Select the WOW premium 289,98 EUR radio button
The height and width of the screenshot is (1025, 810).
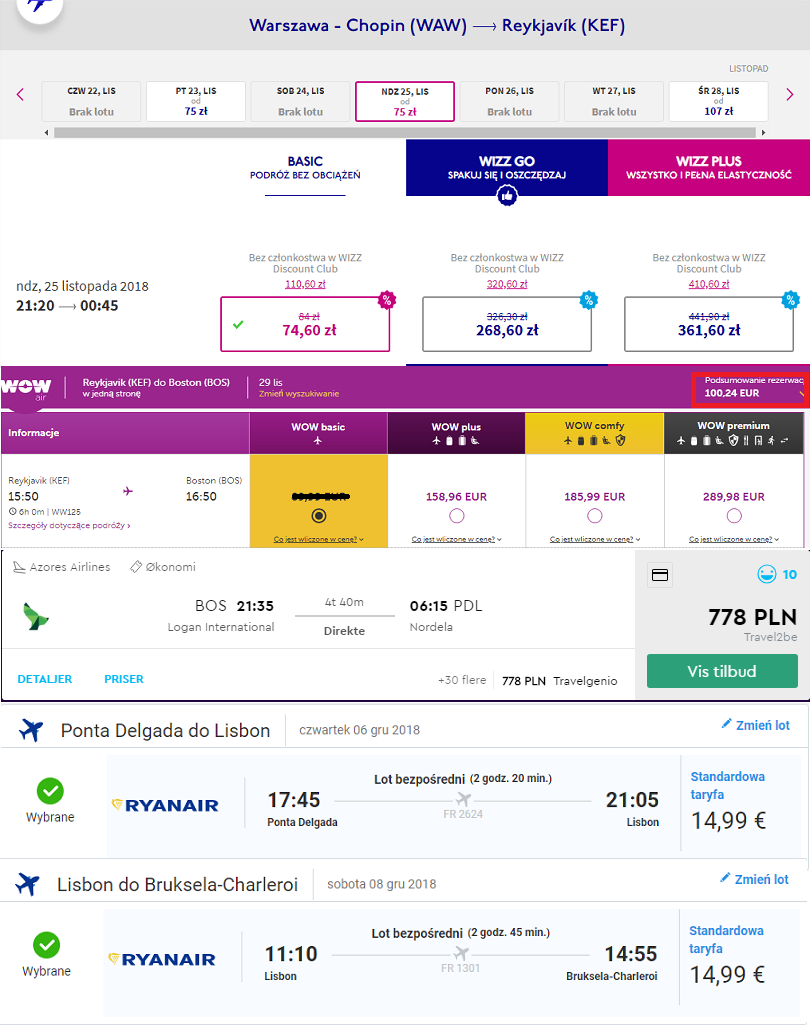coord(734,516)
